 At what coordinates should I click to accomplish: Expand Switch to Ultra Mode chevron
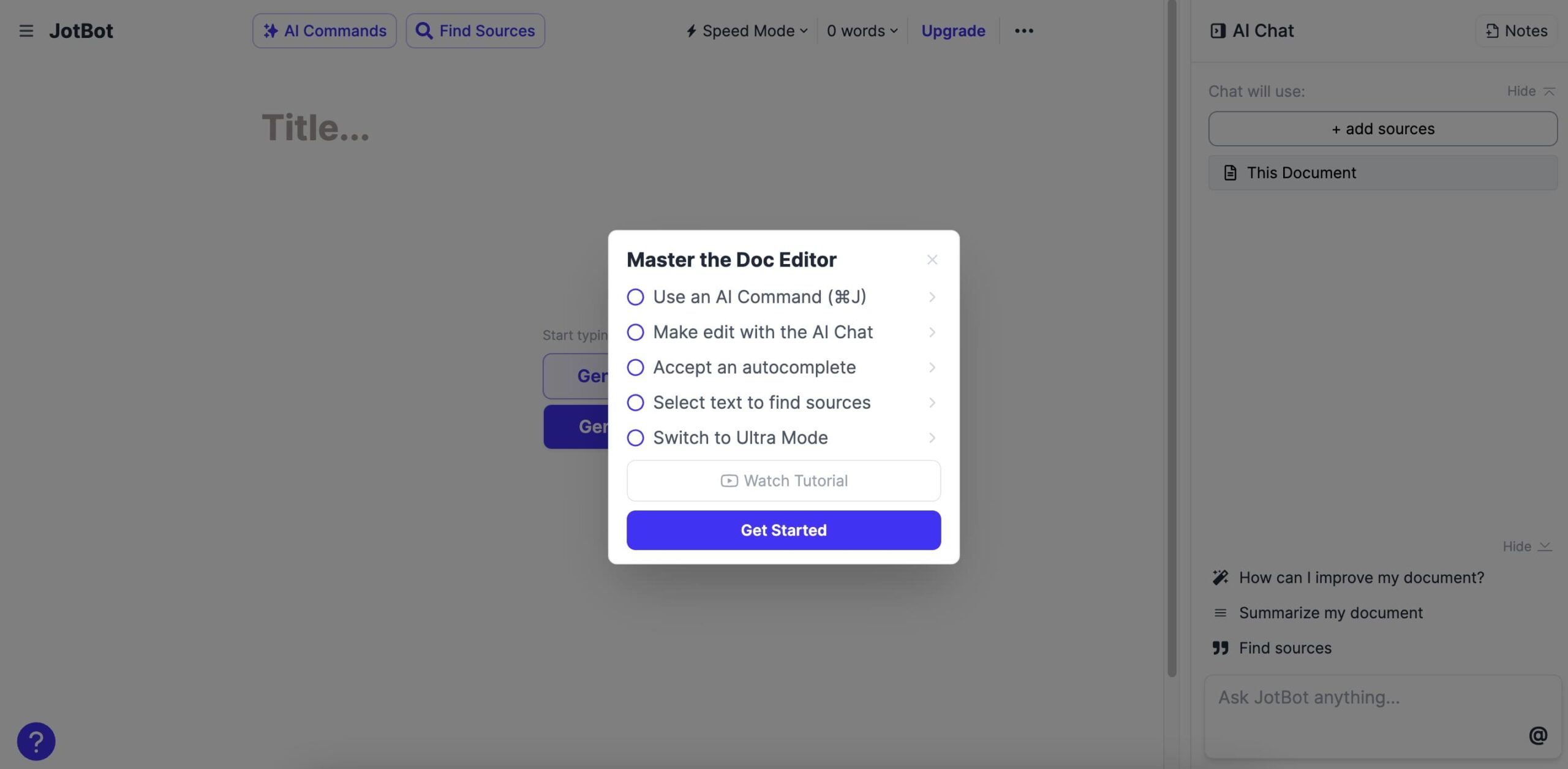[932, 438]
